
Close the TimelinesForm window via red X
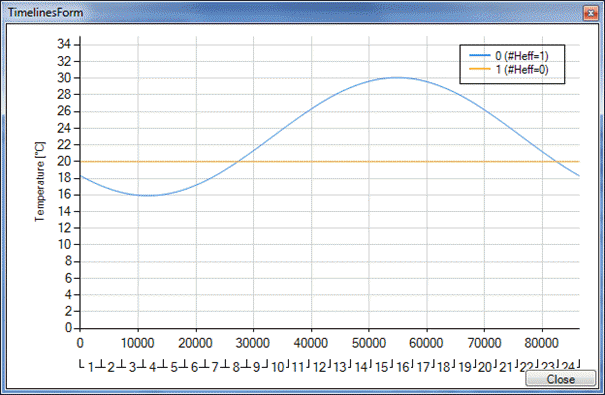point(590,13)
